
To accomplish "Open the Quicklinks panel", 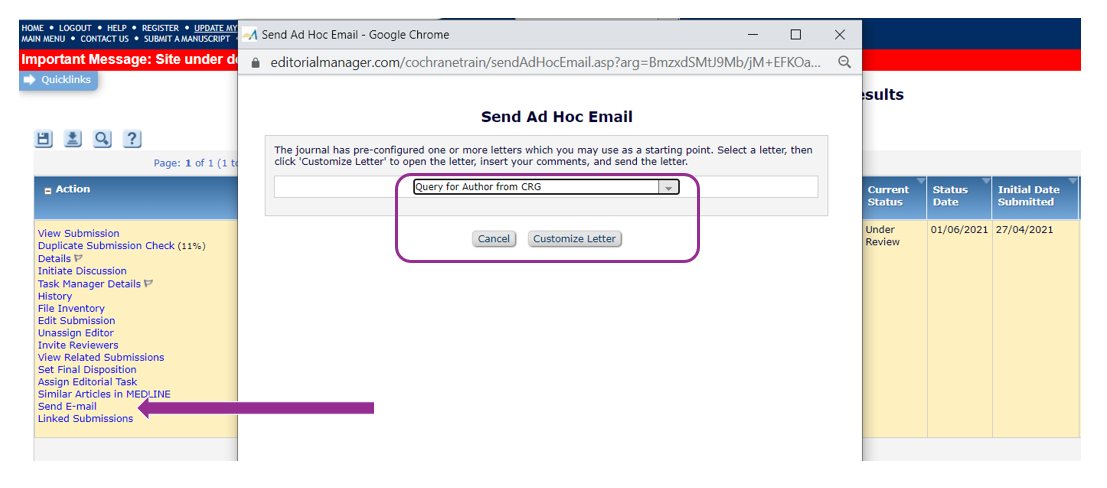I will click(x=58, y=80).
